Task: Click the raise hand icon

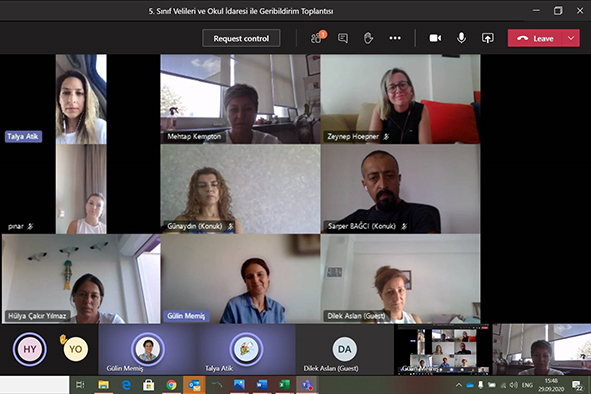Action: (368, 38)
